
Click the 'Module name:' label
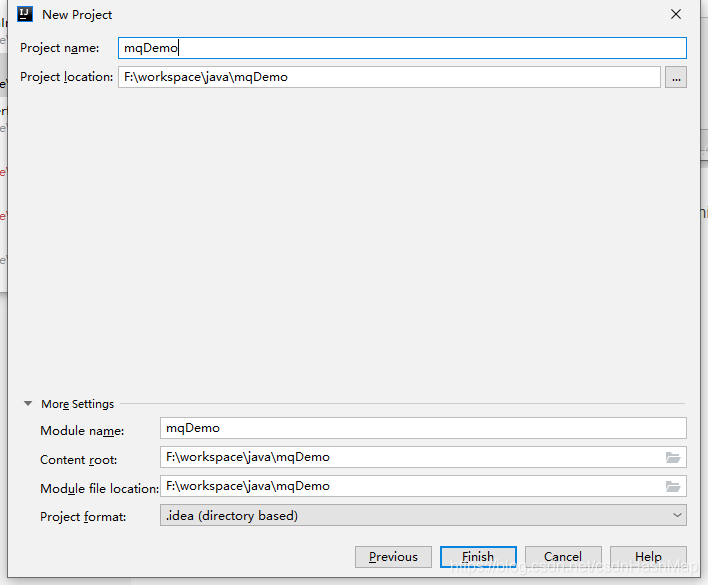coord(82,431)
